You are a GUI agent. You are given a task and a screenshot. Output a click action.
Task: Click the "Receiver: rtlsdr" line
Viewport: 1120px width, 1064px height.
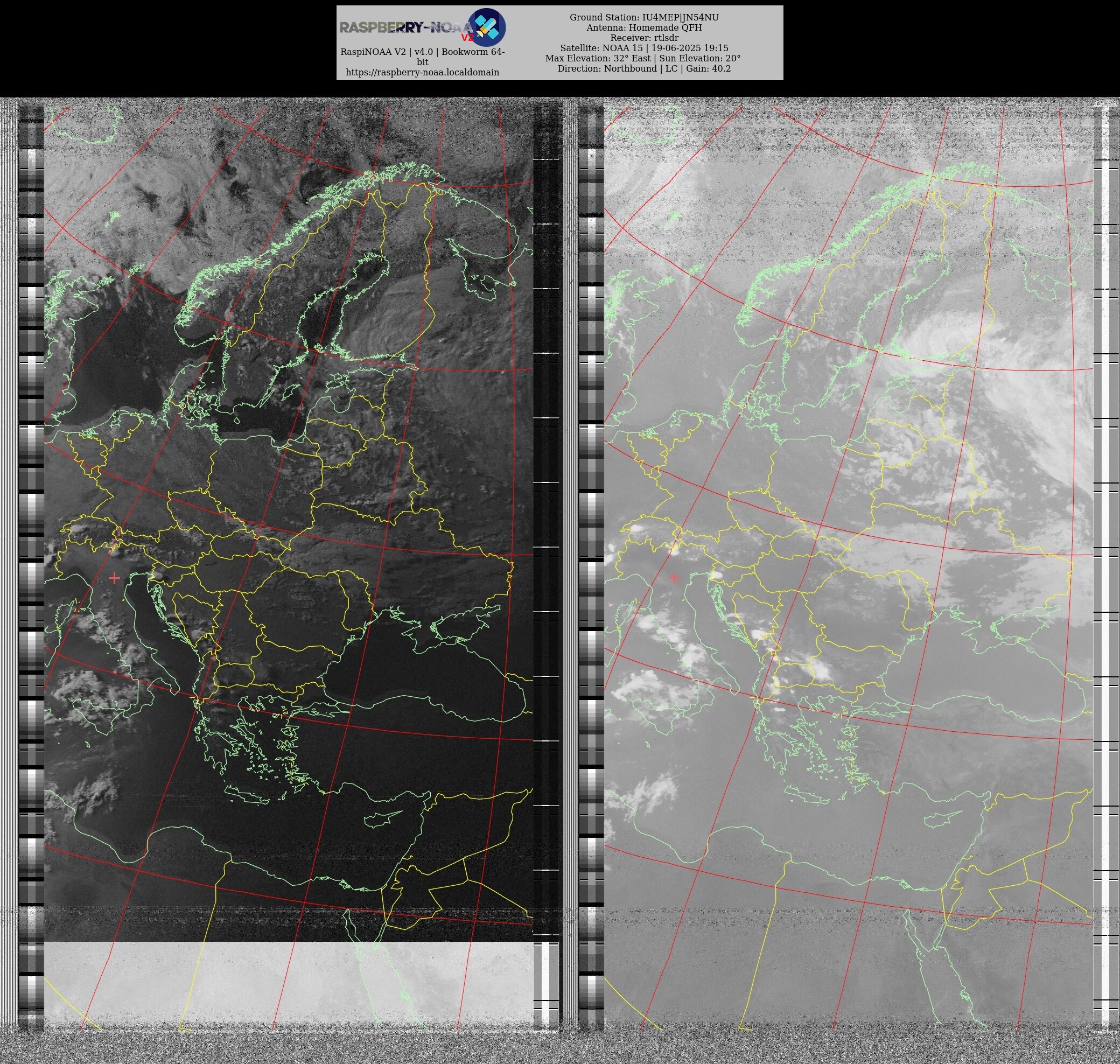point(644,38)
